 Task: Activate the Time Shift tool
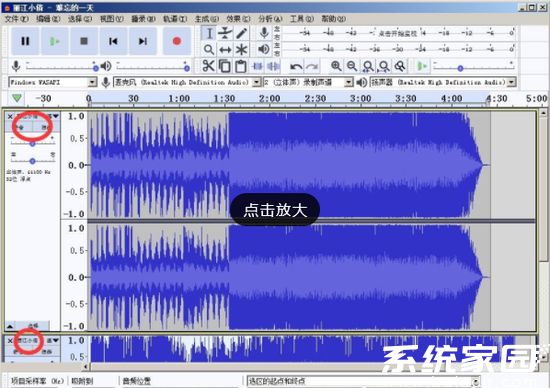point(225,50)
